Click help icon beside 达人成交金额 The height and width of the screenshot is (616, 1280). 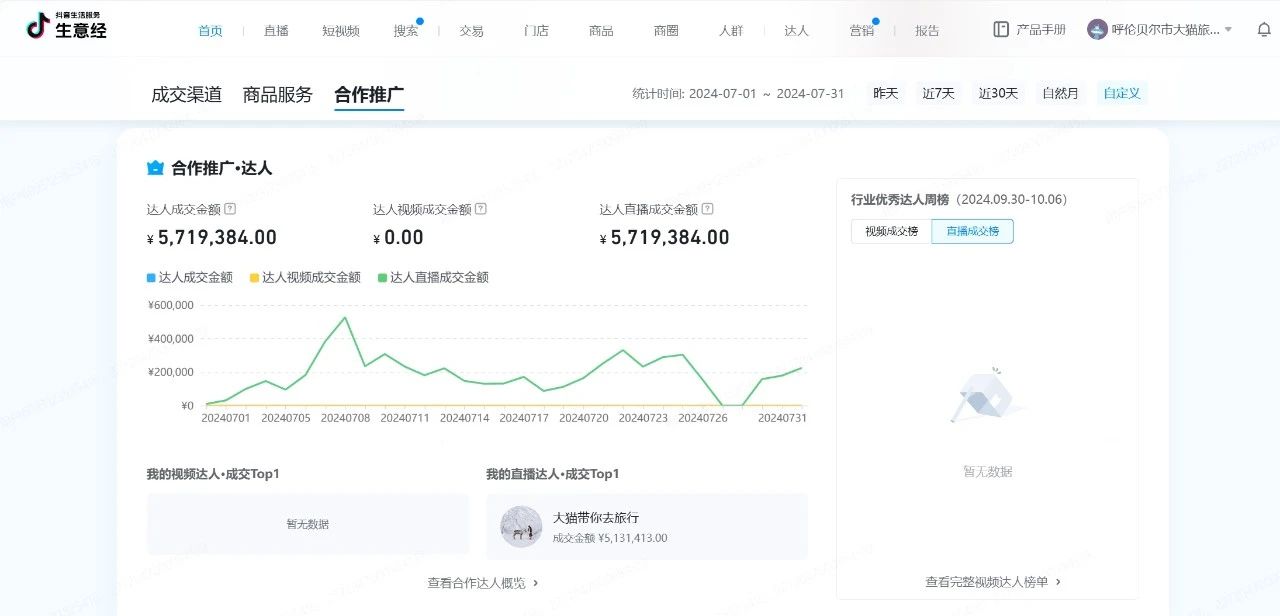[230, 209]
